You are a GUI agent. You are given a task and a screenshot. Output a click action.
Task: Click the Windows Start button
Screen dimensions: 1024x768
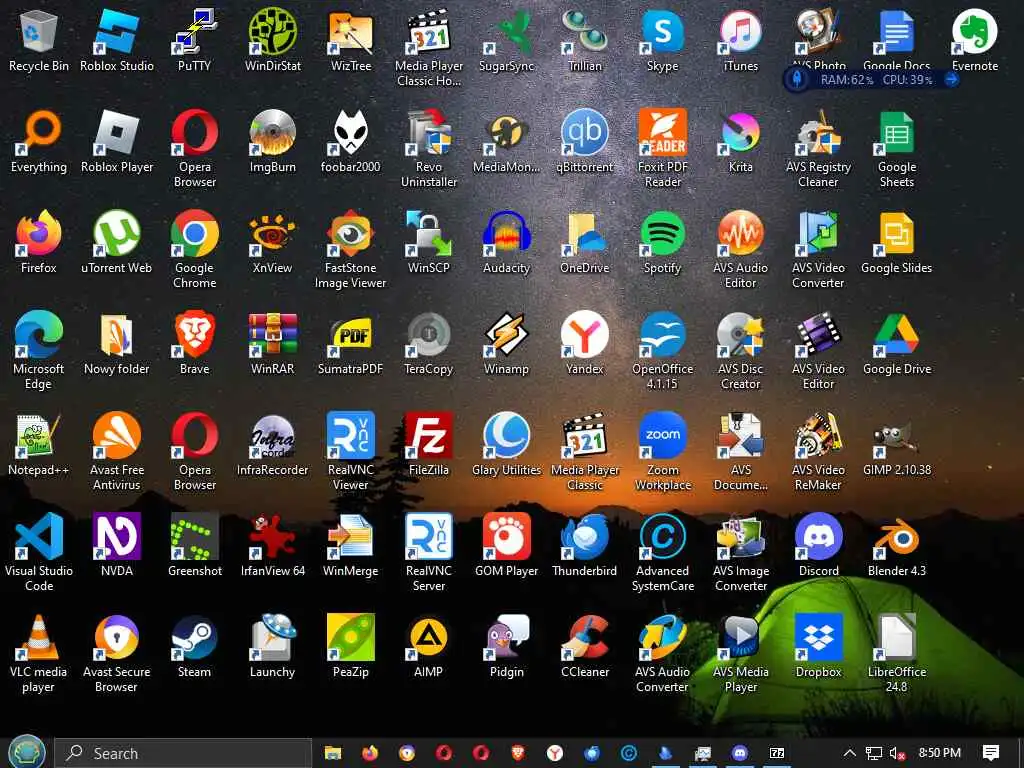[x=27, y=752]
